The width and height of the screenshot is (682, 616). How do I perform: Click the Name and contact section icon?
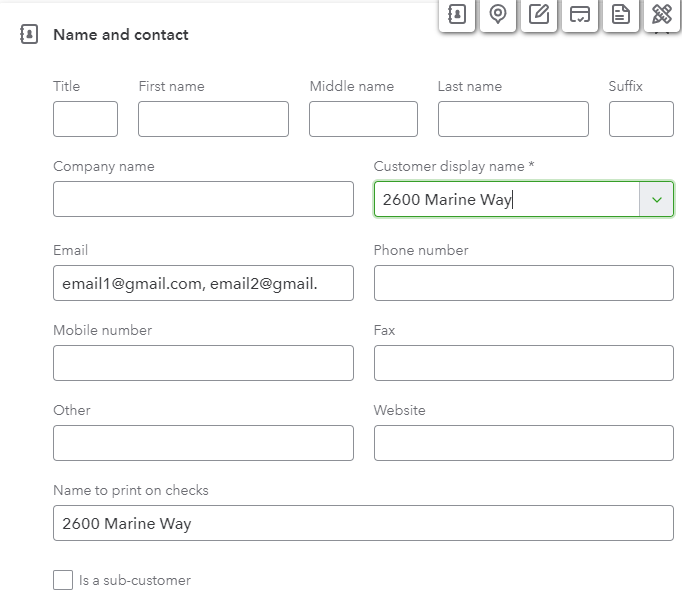coord(29,34)
